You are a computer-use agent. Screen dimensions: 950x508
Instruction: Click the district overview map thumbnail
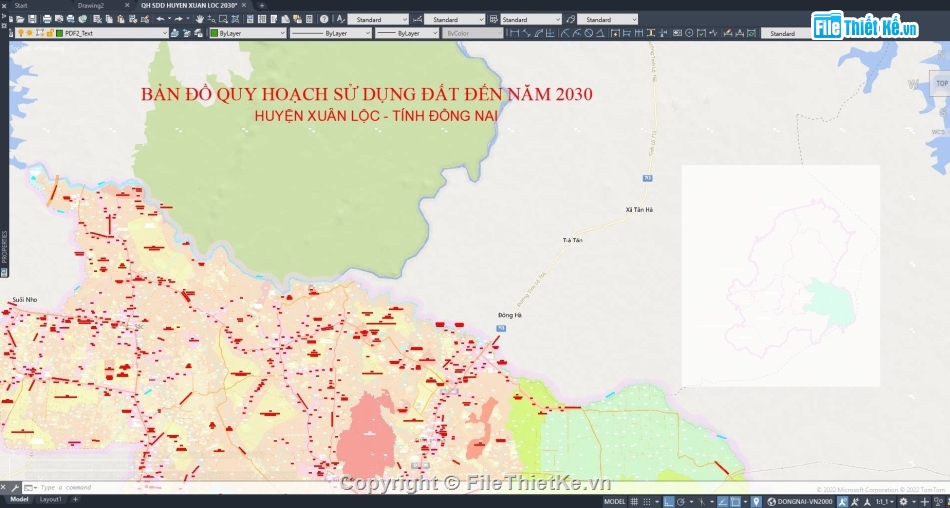780,276
